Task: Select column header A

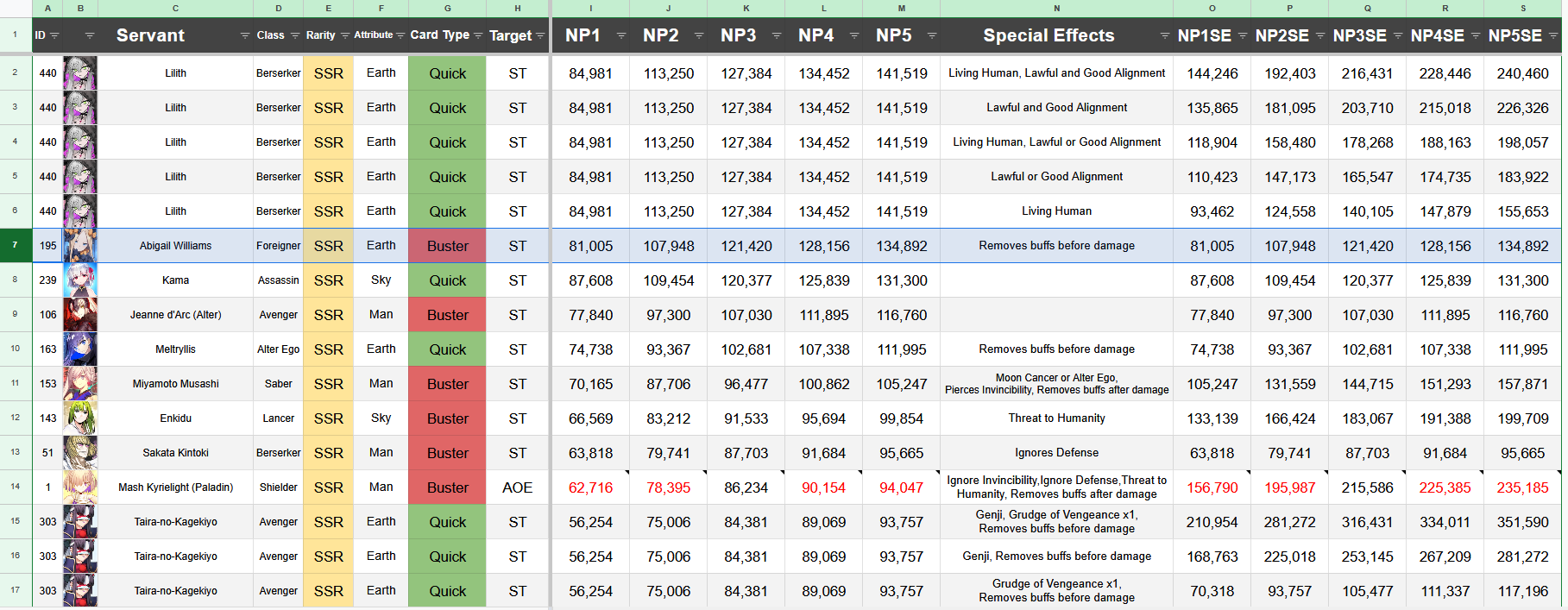Action: 47,9
